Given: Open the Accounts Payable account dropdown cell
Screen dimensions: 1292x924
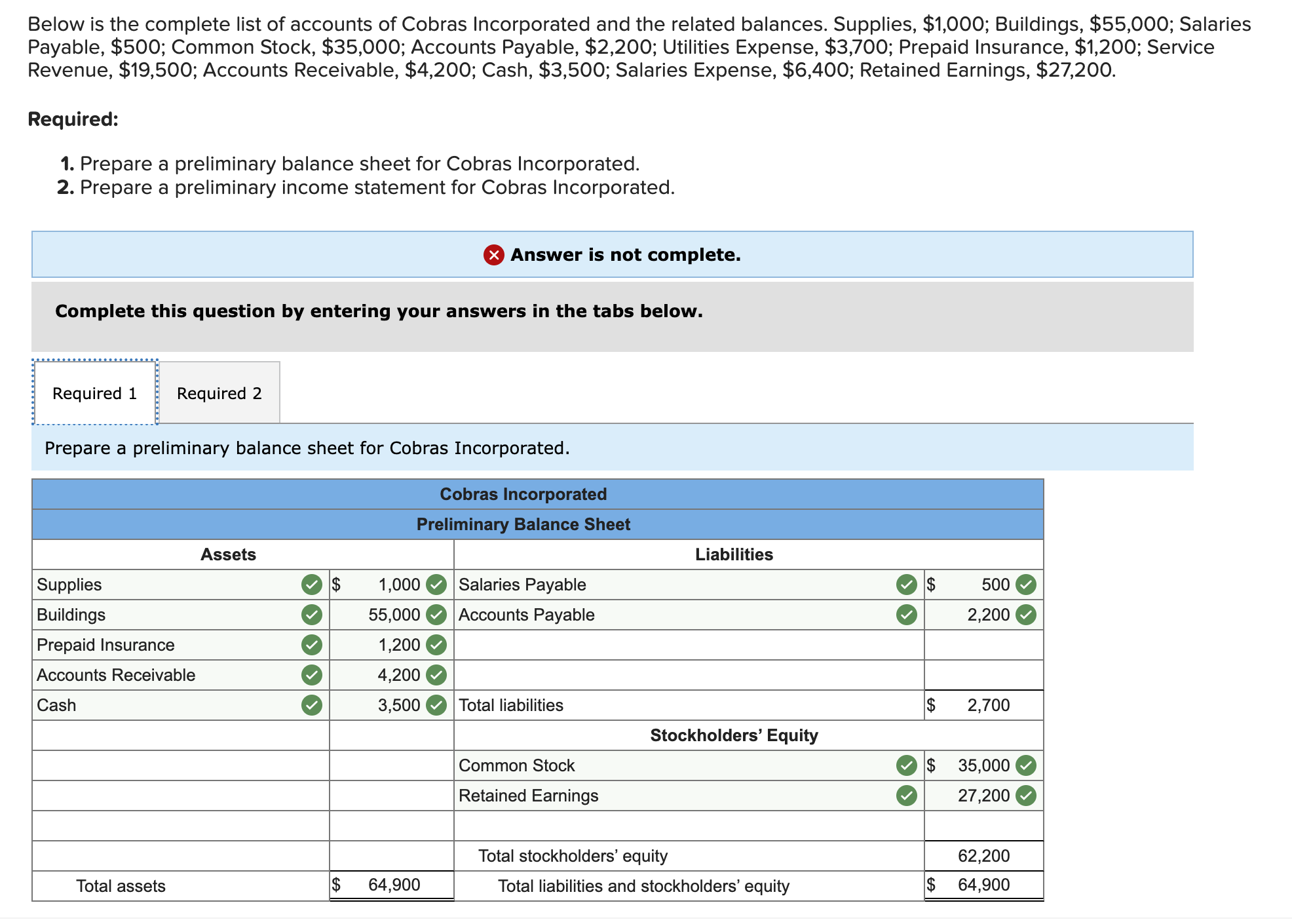Looking at the screenshot, I should coord(675,615).
